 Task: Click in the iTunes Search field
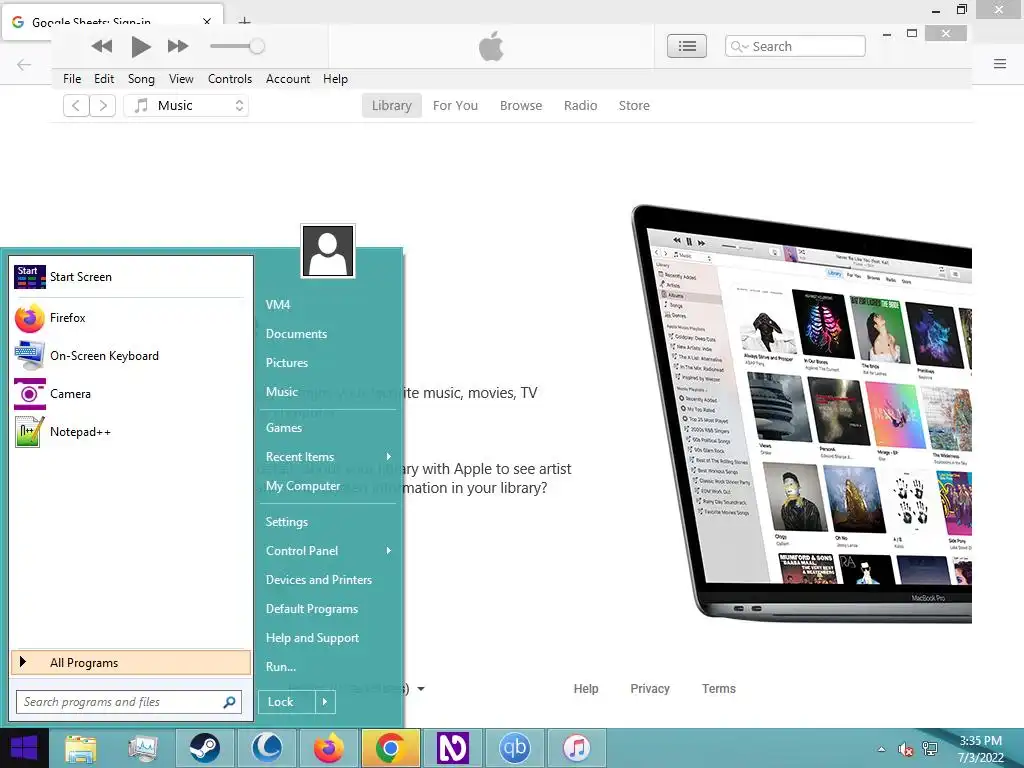795,46
